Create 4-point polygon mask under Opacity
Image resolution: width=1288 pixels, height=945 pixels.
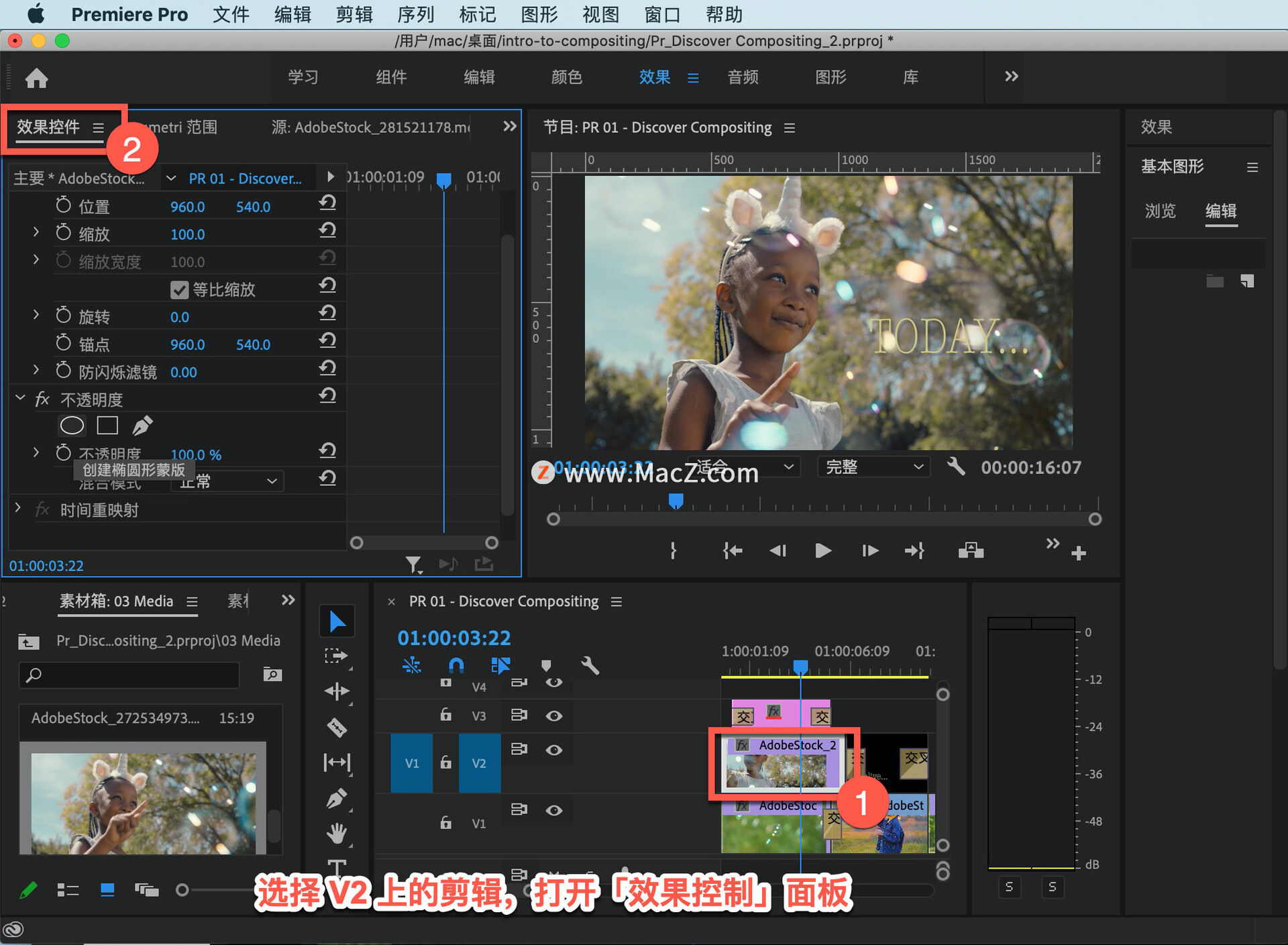pos(107,426)
